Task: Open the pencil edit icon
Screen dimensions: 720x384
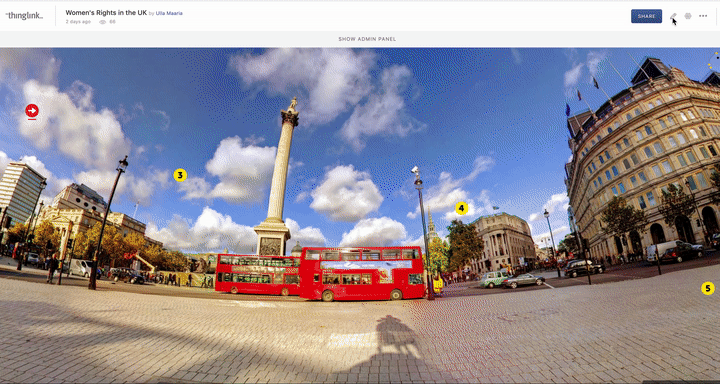Action: point(673,16)
